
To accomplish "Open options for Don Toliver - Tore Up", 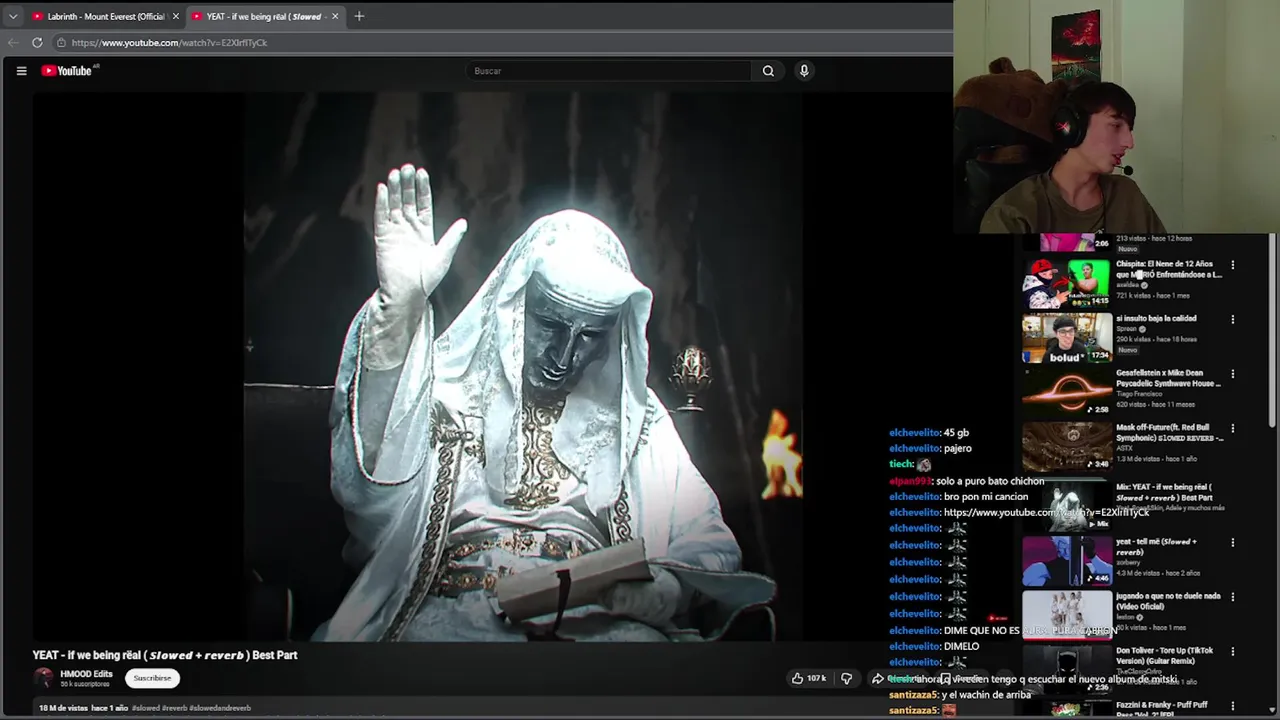I will click(x=1232, y=651).
